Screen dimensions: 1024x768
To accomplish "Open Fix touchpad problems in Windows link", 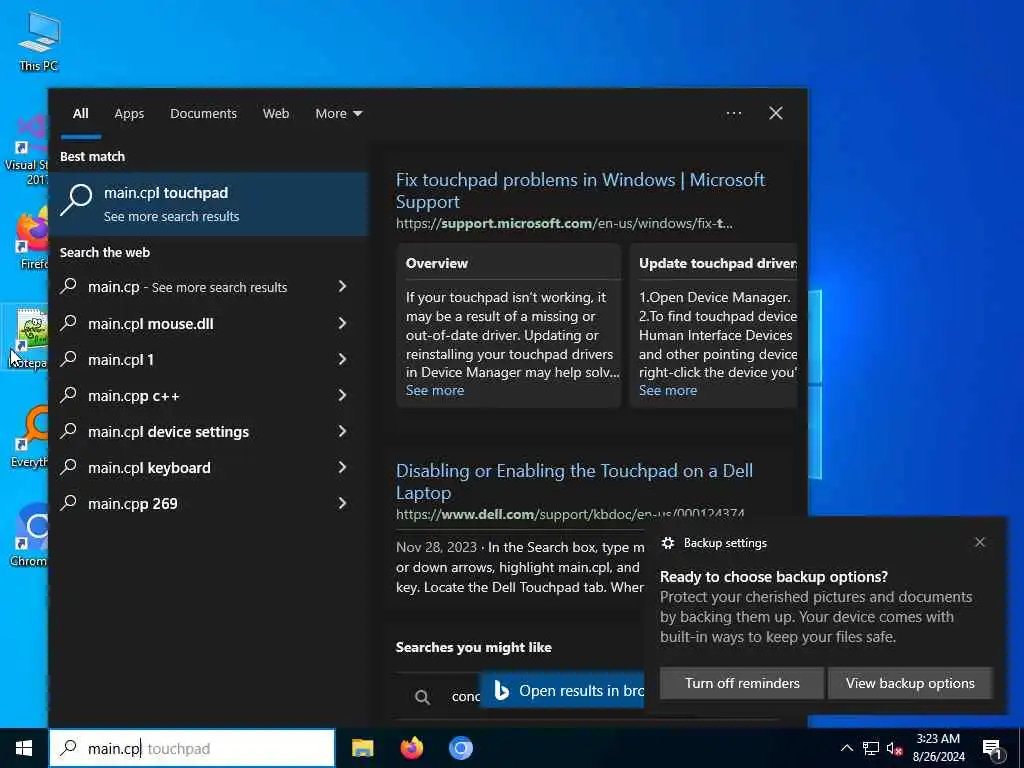I will (580, 191).
